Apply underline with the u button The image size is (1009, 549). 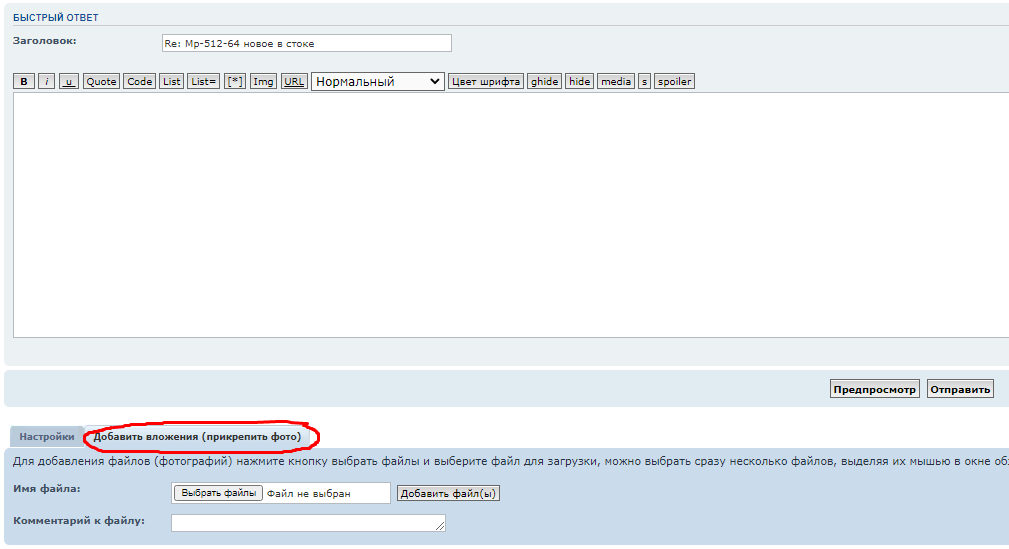pos(69,82)
